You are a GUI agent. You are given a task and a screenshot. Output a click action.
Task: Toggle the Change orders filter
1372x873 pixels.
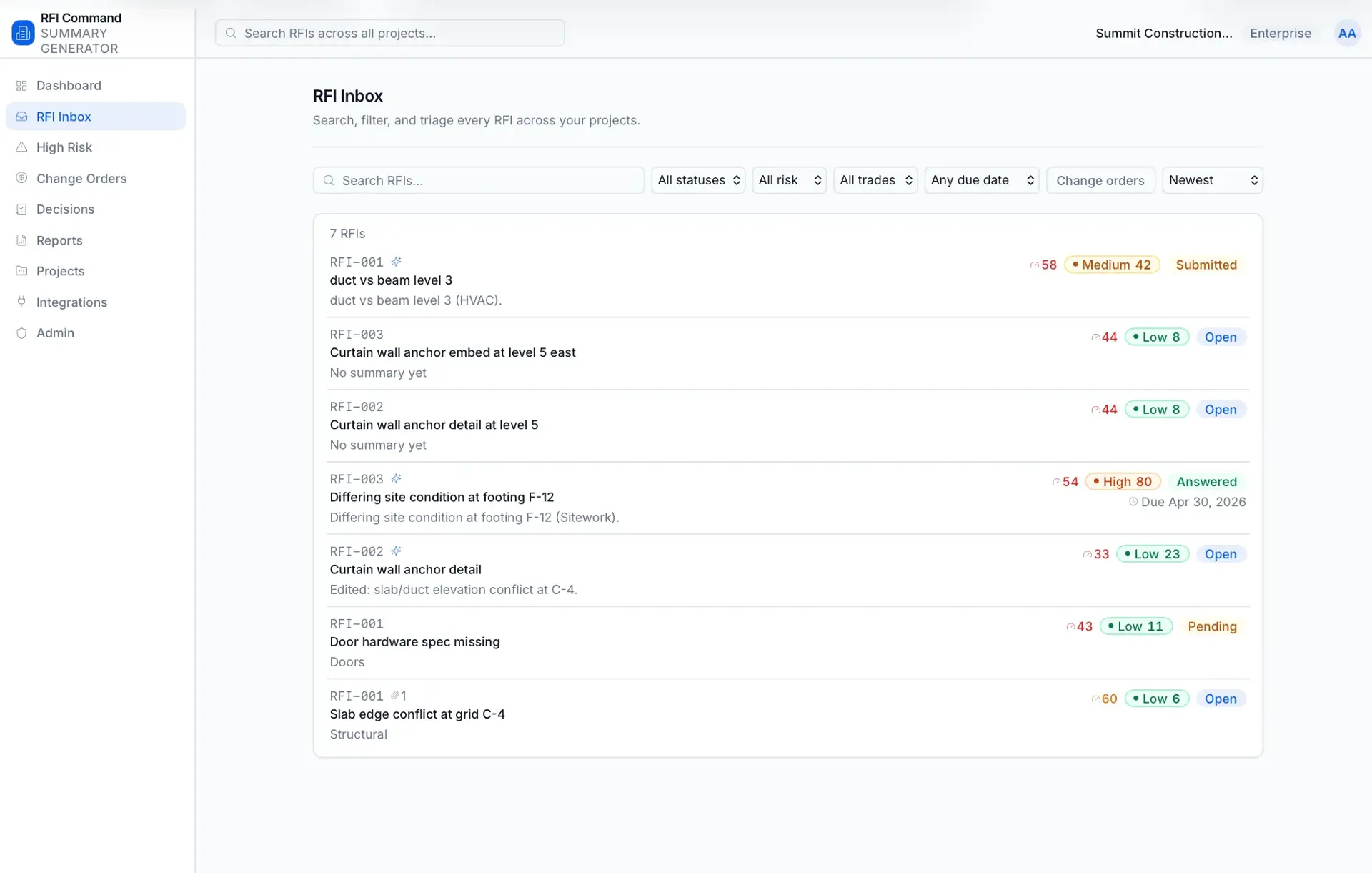point(1100,180)
